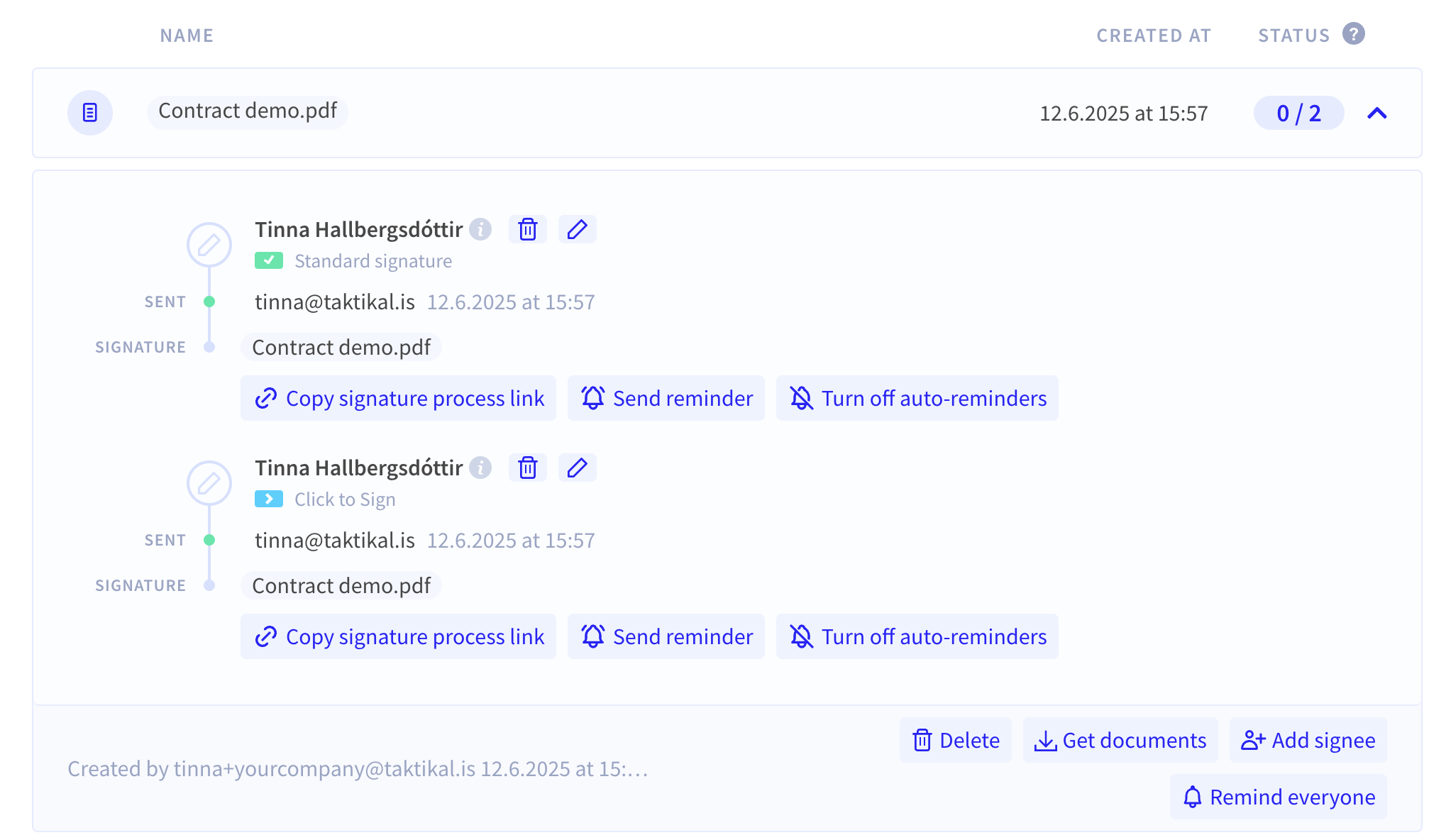Click the blue Click to Sign badge
The height and width of the screenshot is (840, 1446).
click(269, 499)
